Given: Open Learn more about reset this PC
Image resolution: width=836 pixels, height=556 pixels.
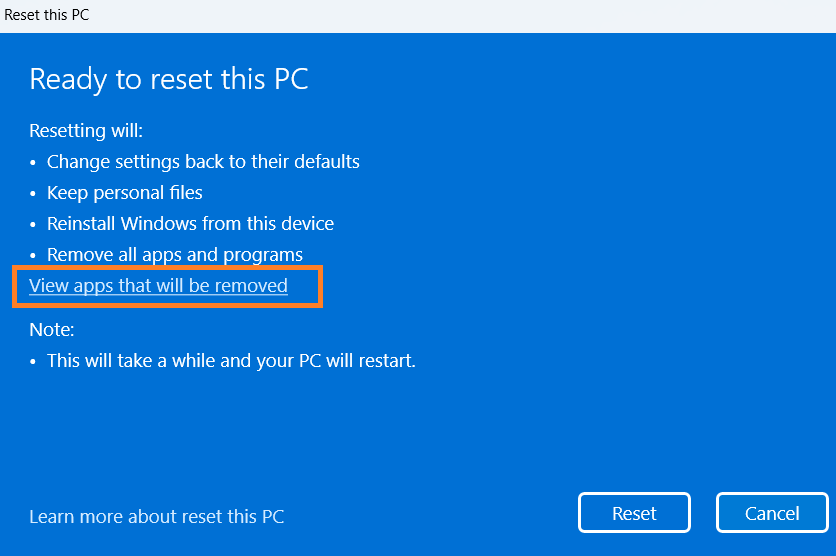Looking at the screenshot, I should (x=156, y=516).
